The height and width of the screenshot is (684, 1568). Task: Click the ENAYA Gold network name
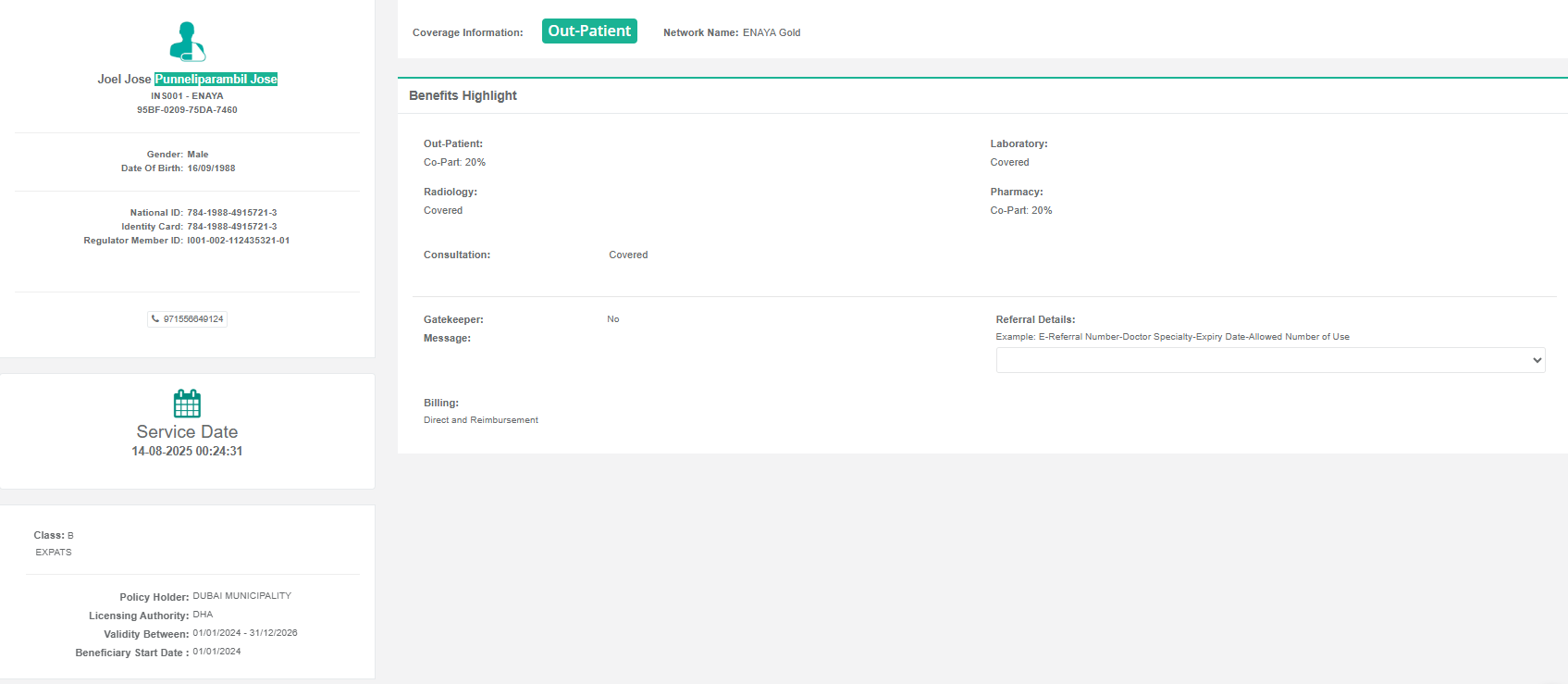click(772, 32)
